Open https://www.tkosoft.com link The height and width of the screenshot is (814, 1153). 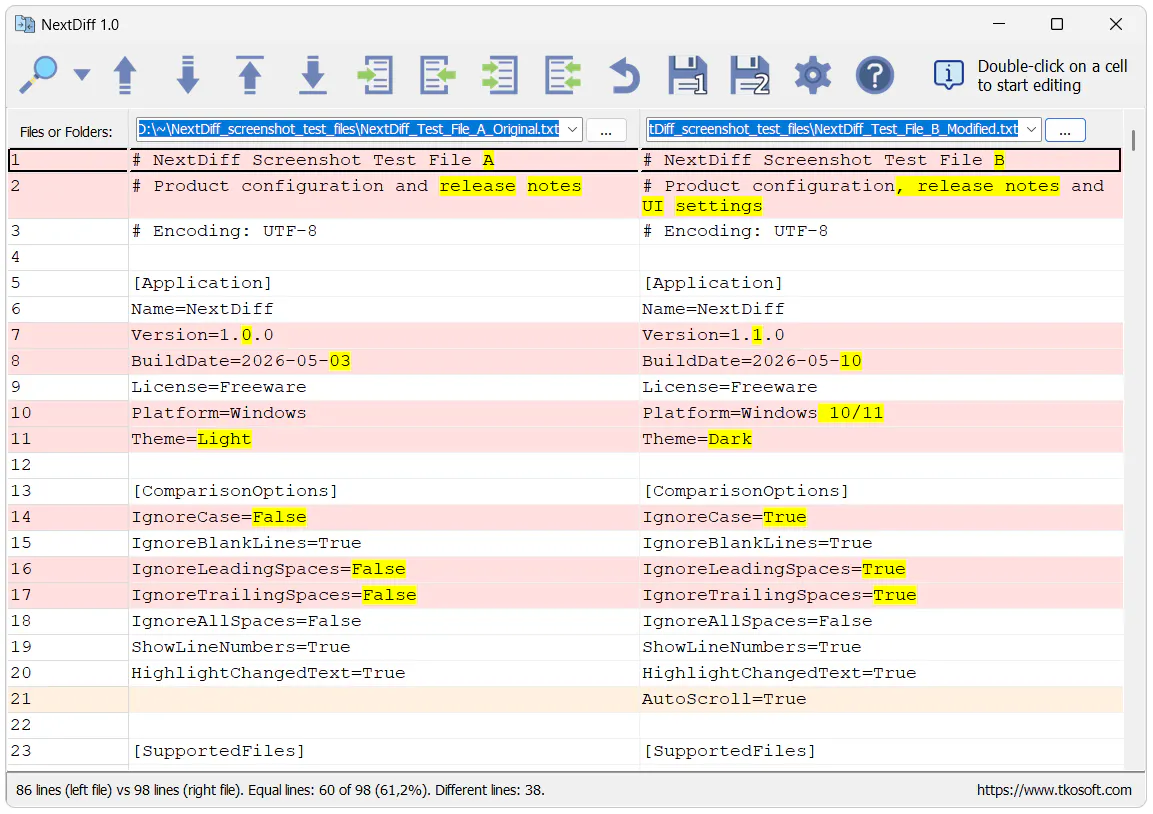tap(1054, 790)
